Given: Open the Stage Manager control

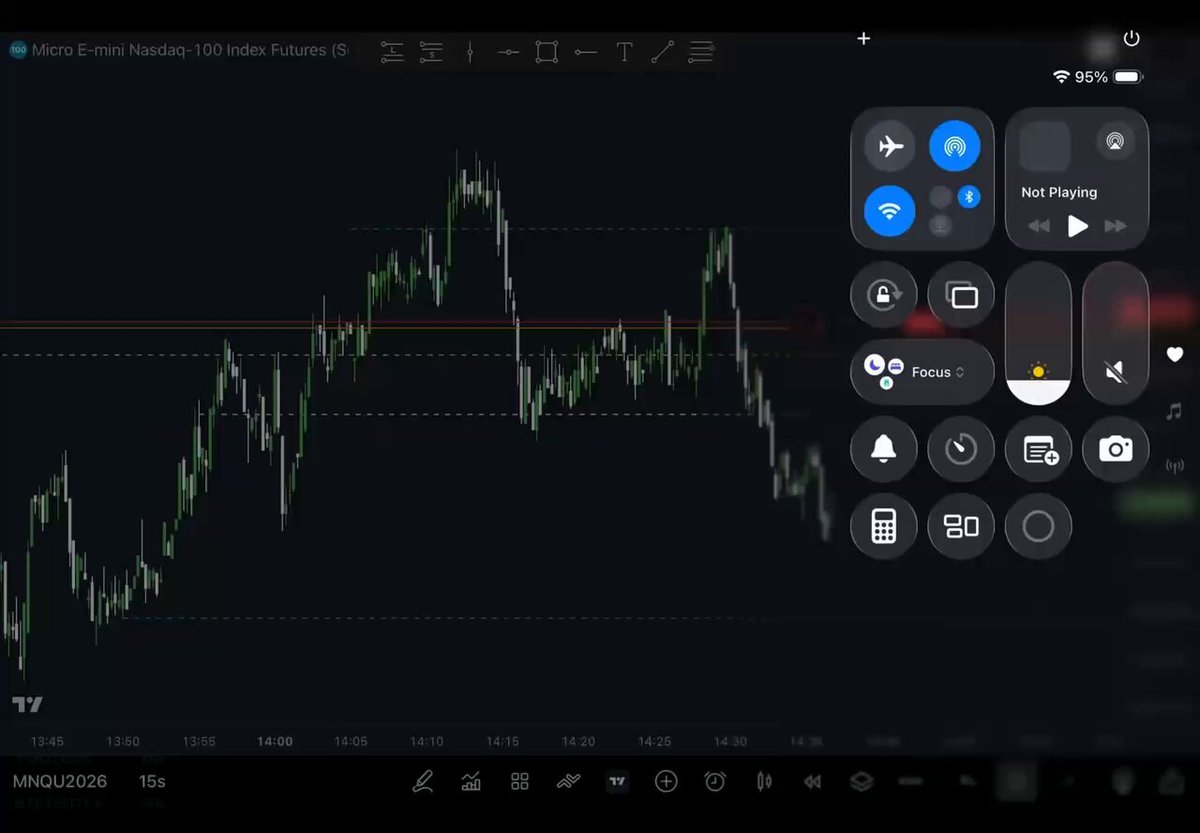Looking at the screenshot, I should click(961, 526).
